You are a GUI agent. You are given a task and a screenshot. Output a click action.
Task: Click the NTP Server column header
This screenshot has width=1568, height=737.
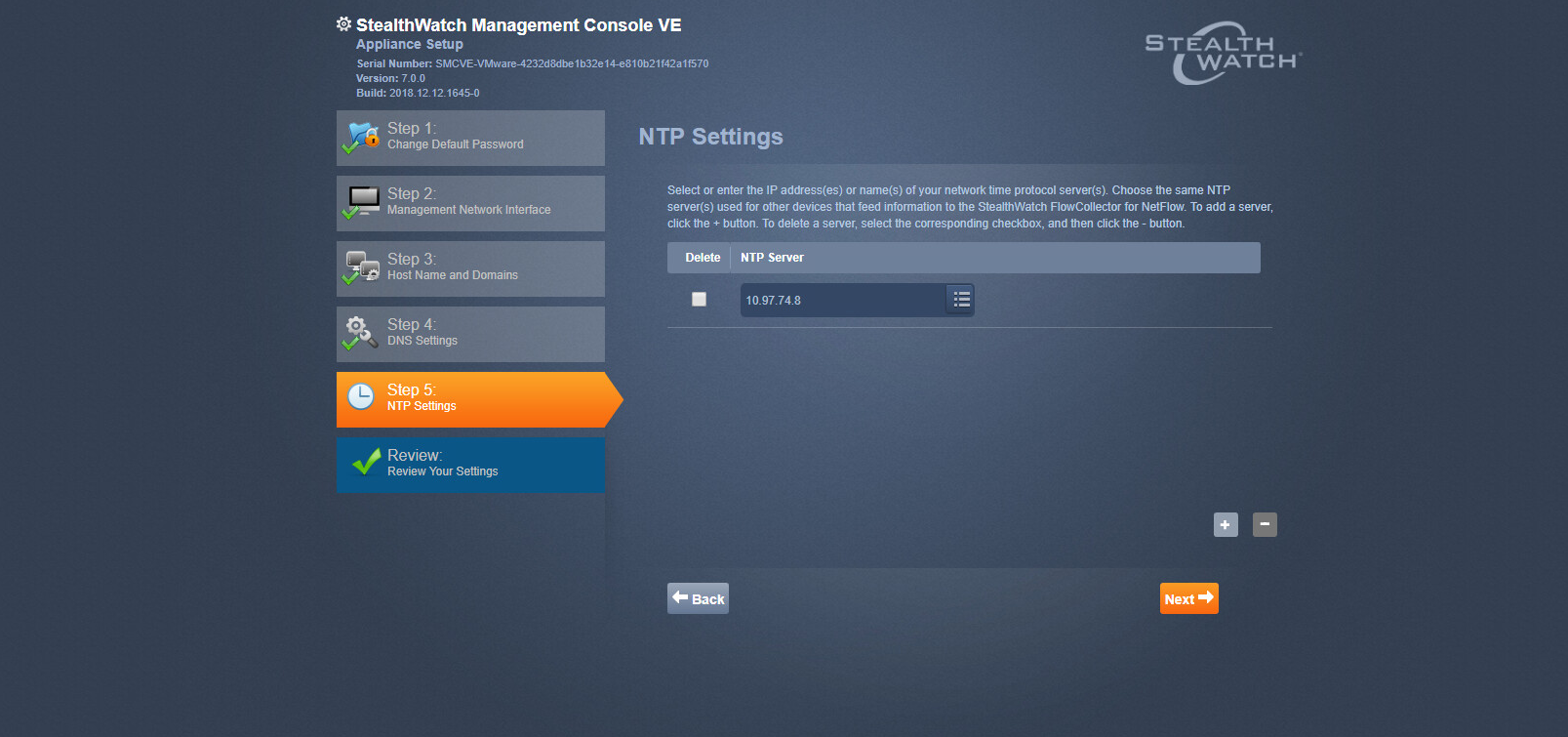[772, 258]
